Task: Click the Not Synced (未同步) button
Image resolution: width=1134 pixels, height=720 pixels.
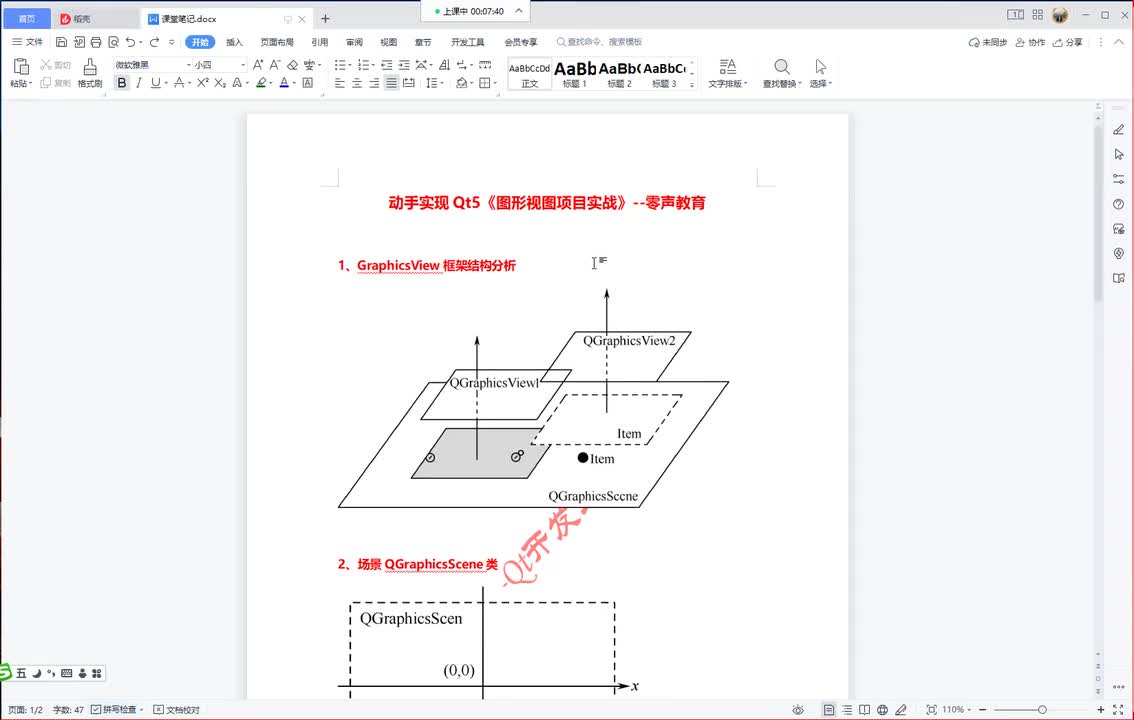Action: pos(988,42)
